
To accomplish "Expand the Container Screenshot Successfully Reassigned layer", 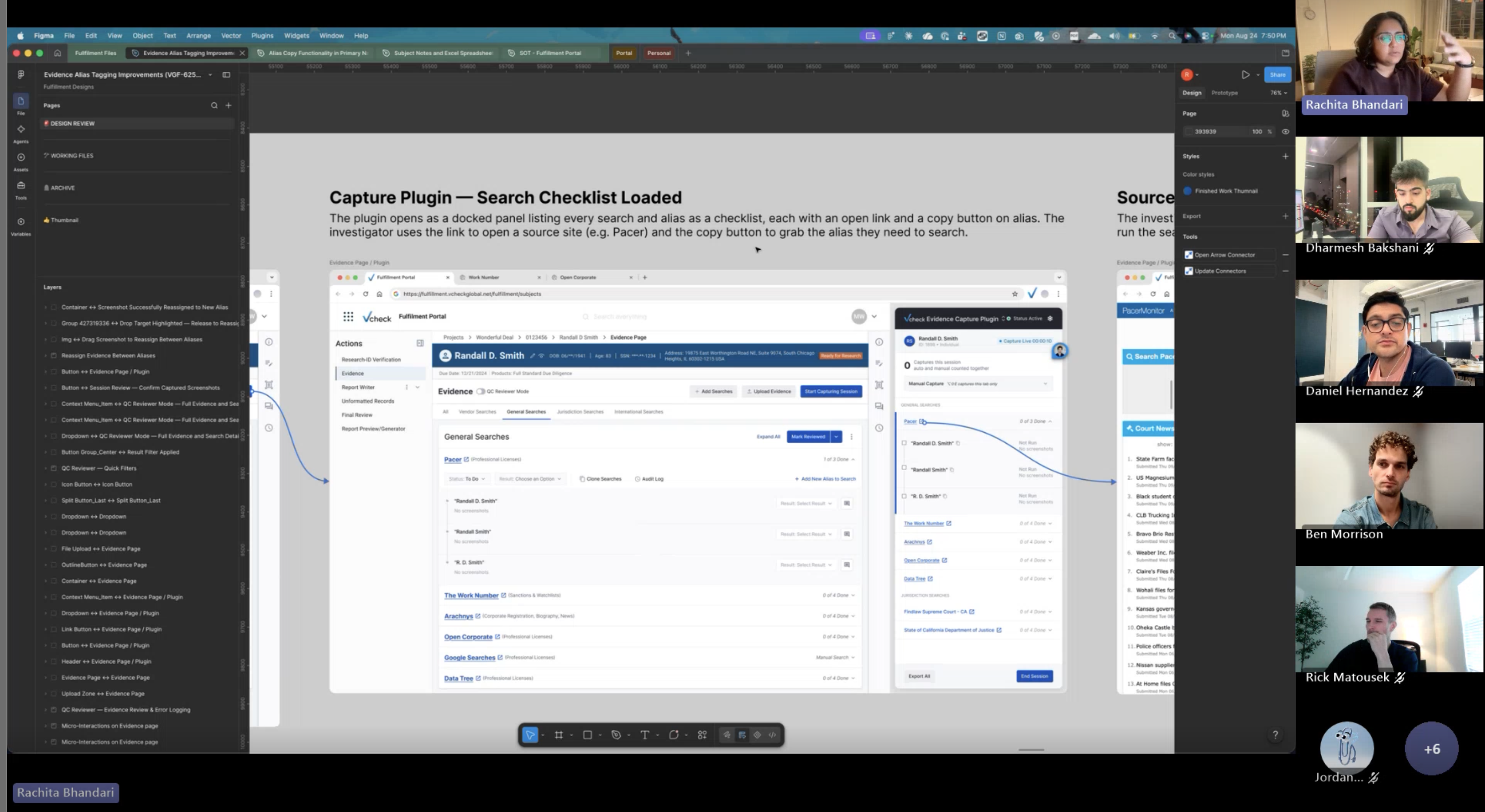I will [x=46, y=307].
